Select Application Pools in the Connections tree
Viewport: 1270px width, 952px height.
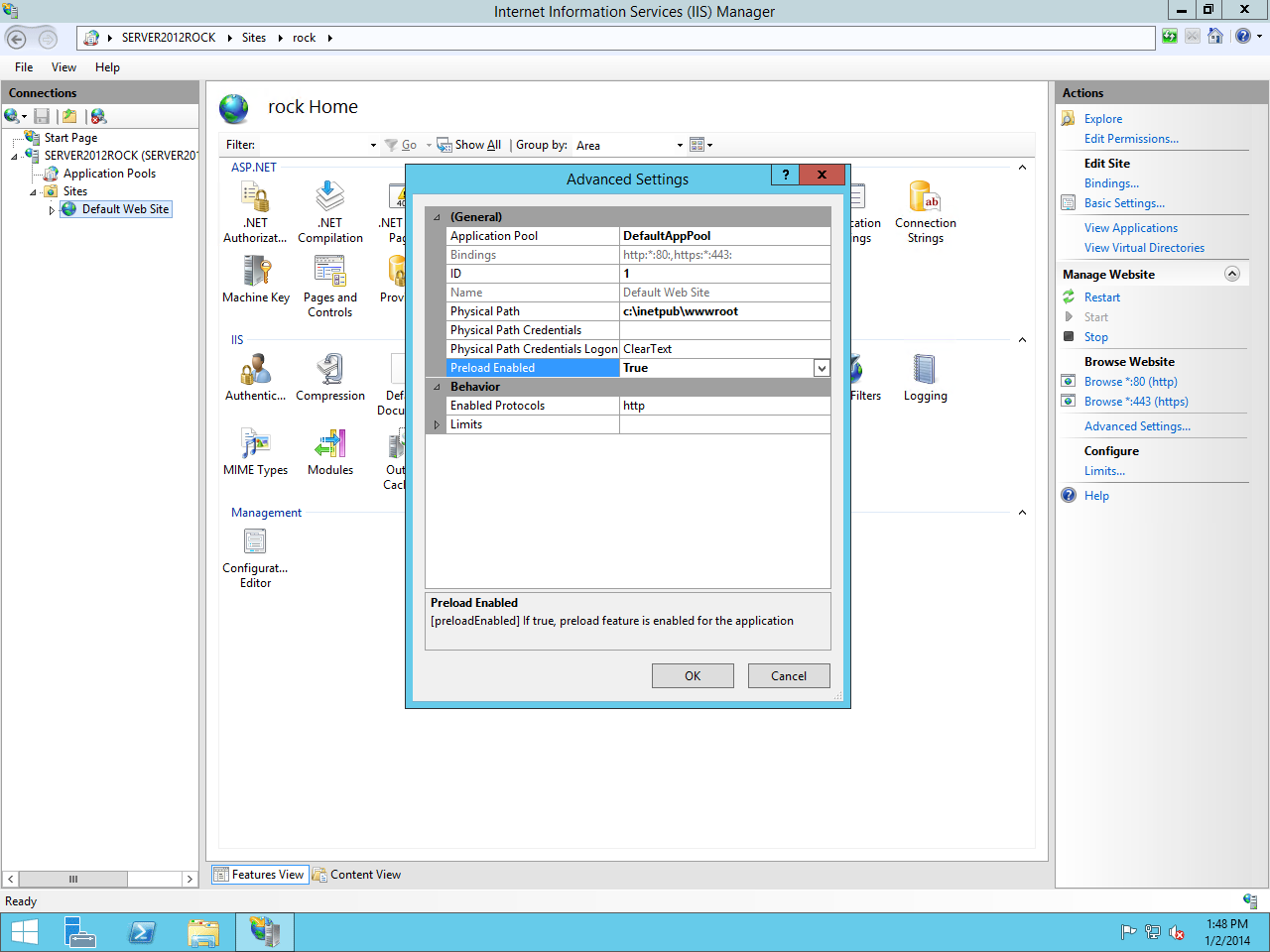coord(109,174)
